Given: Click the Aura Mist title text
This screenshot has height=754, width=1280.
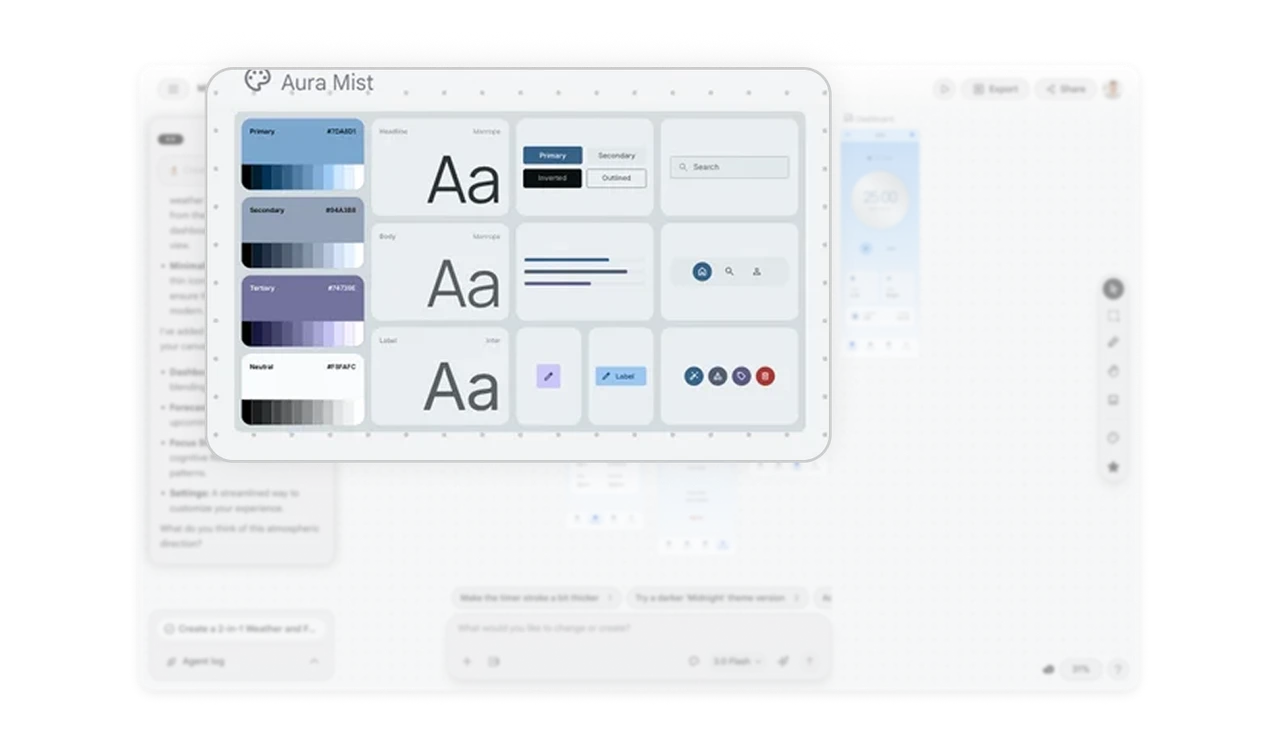Looking at the screenshot, I should (327, 83).
